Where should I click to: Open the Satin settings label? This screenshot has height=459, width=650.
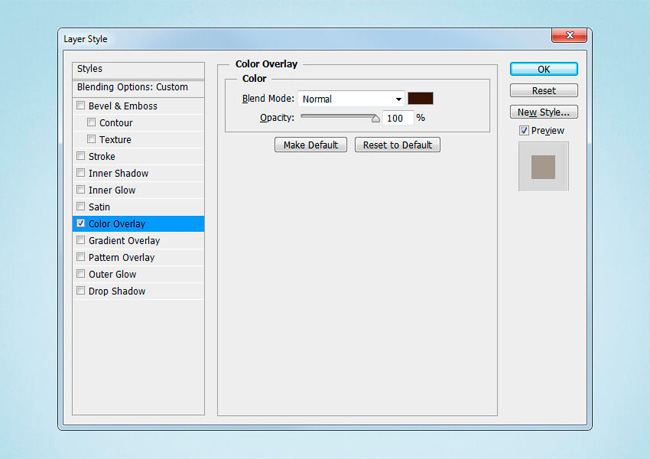pos(99,207)
